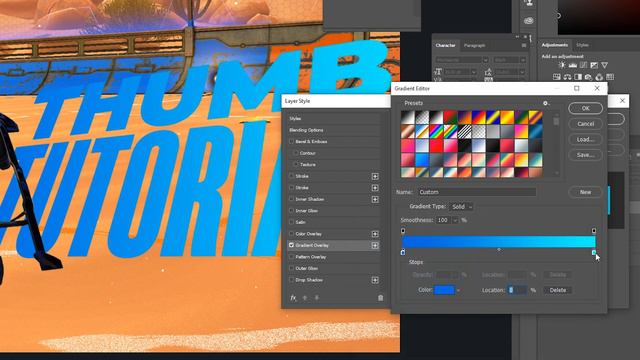Enable the Texture checkbox

tap(296, 164)
